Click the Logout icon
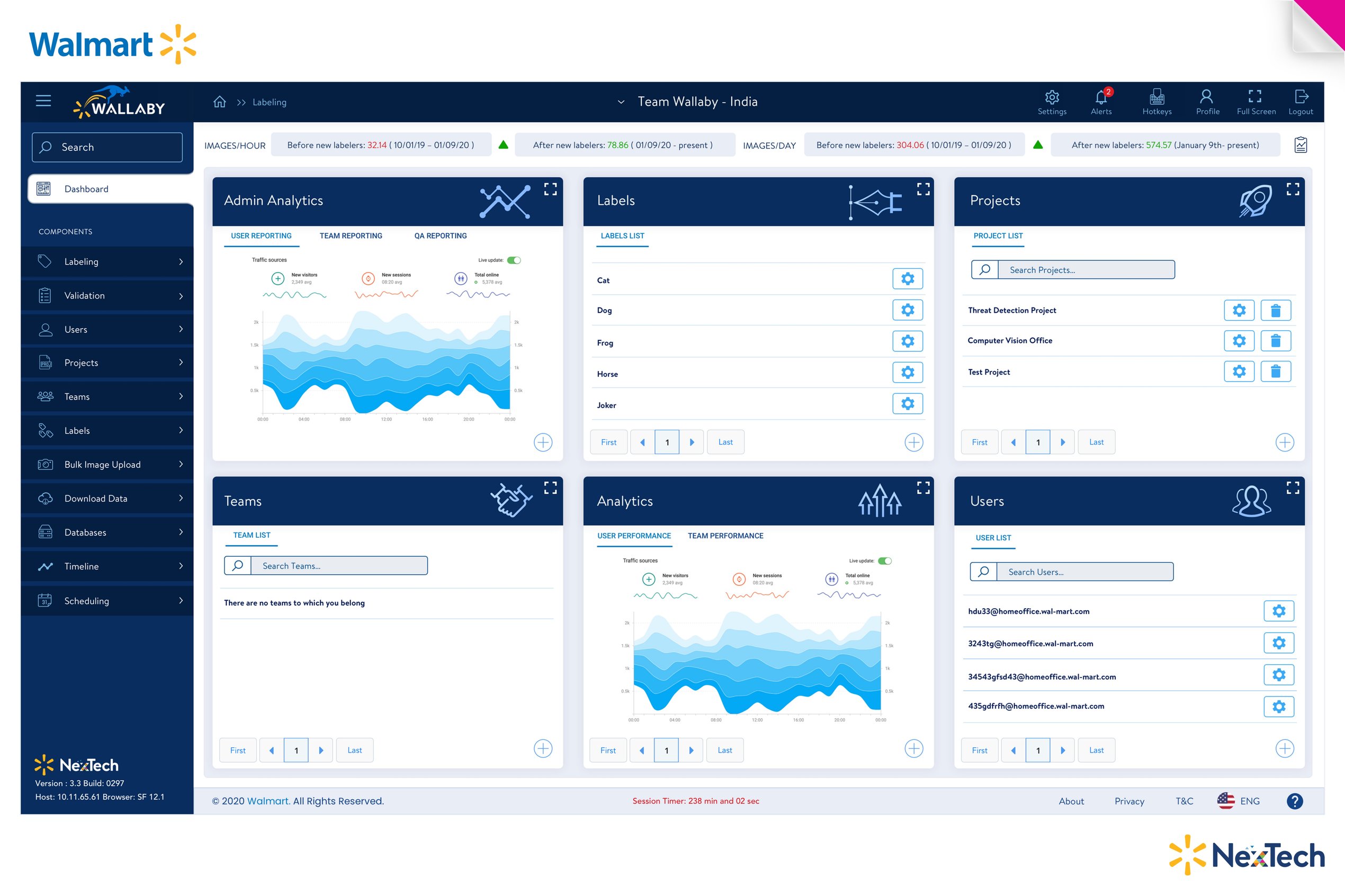Screen dimensions: 1345x896 [x=1301, y=97]
